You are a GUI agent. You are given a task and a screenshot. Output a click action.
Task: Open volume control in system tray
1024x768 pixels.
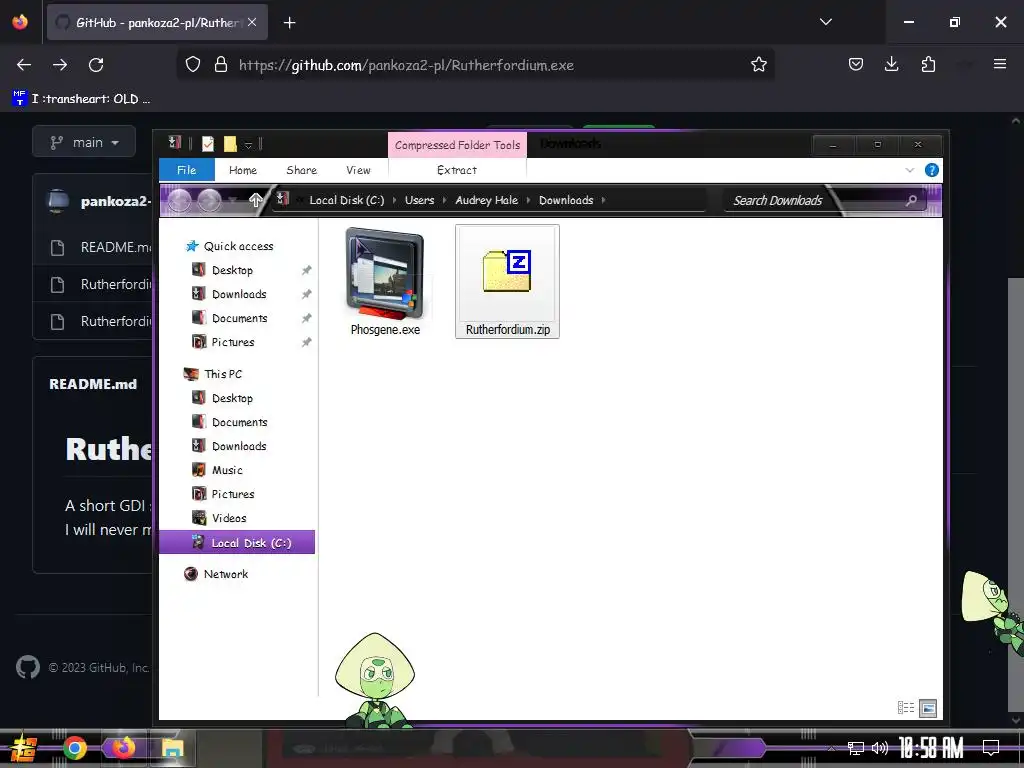(880, 748)
